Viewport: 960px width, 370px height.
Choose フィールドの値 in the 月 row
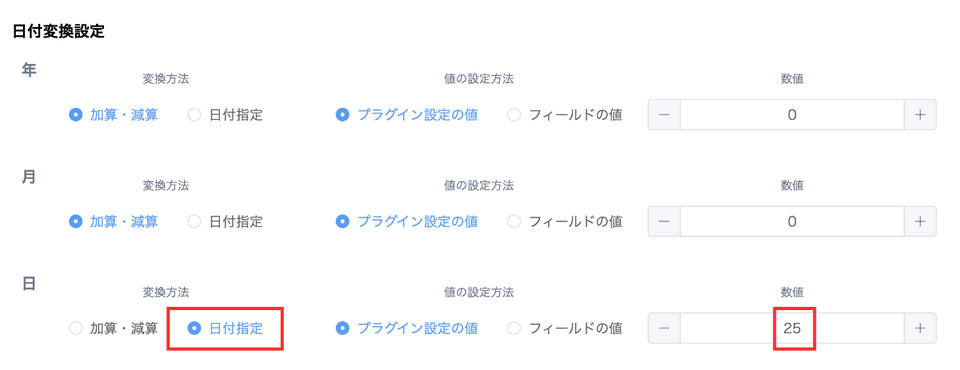pos(565,221)
